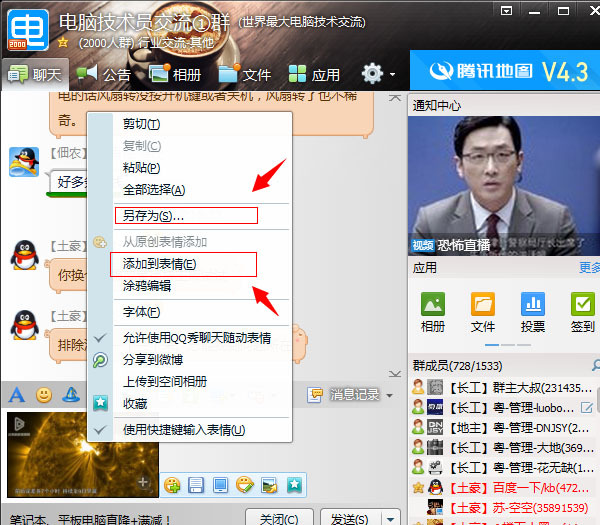Open the 投票 voting app icon
600x525 pixels.
pos(533,304)
